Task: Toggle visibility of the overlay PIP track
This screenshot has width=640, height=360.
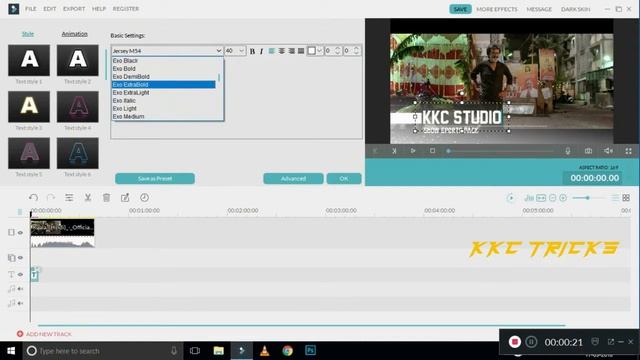Action: (20, 258)
